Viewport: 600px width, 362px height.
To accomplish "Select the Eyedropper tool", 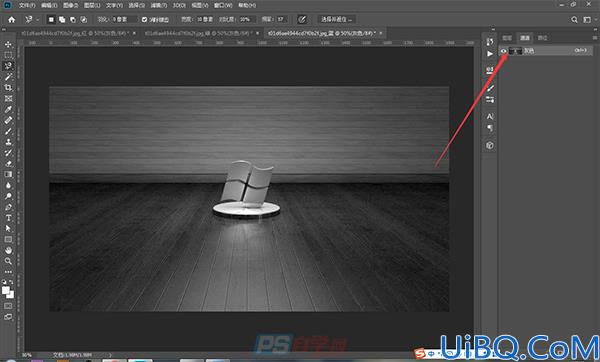I will pyautogui.click(x=8, y=109).
